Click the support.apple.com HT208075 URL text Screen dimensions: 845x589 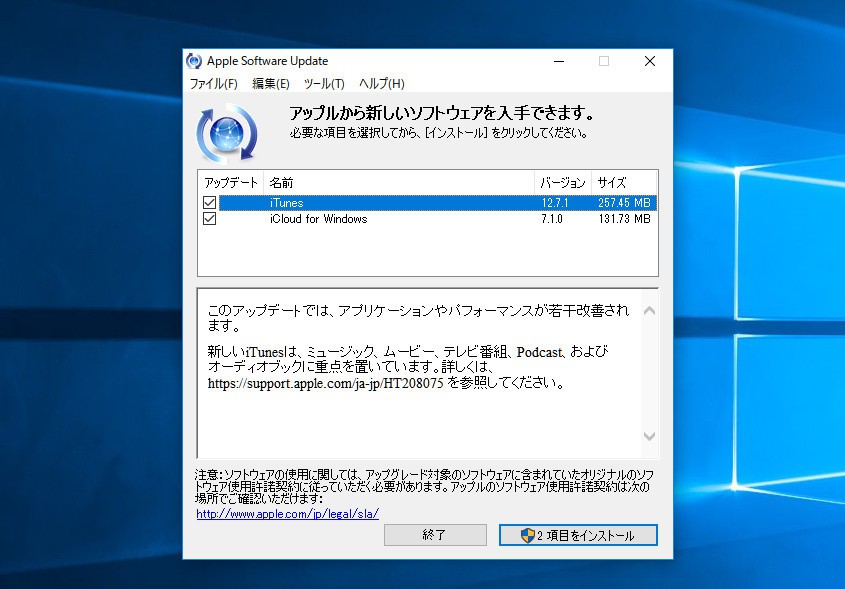[x=325, y=383]
